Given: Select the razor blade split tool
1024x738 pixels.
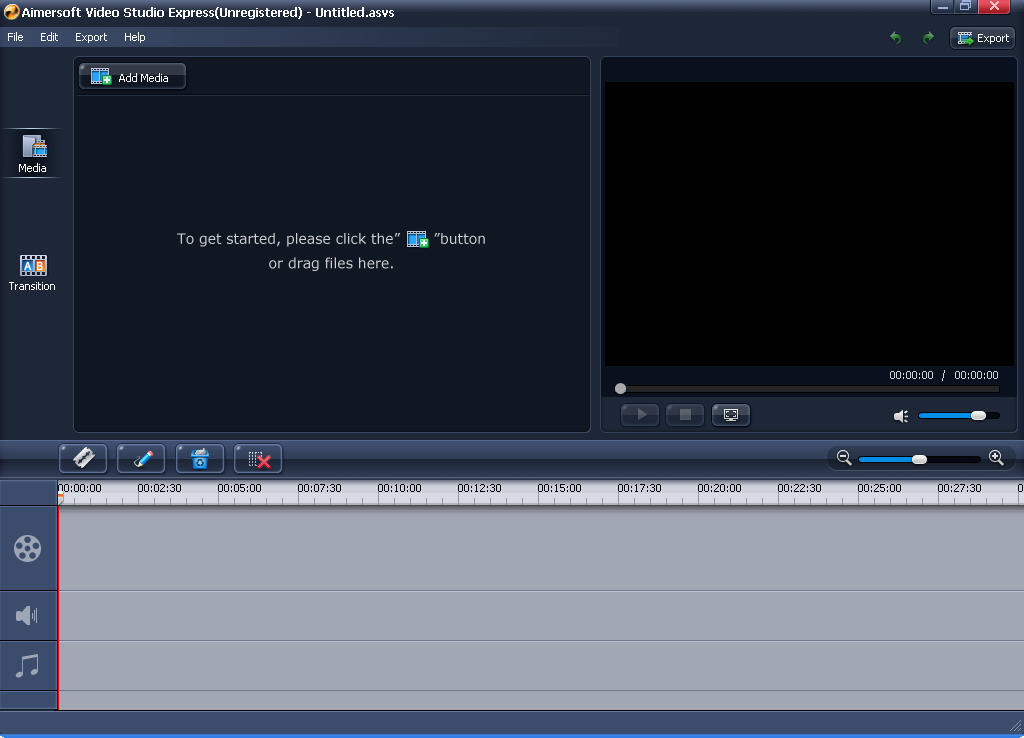Looking at the screenshot, I should coord(83,458).
